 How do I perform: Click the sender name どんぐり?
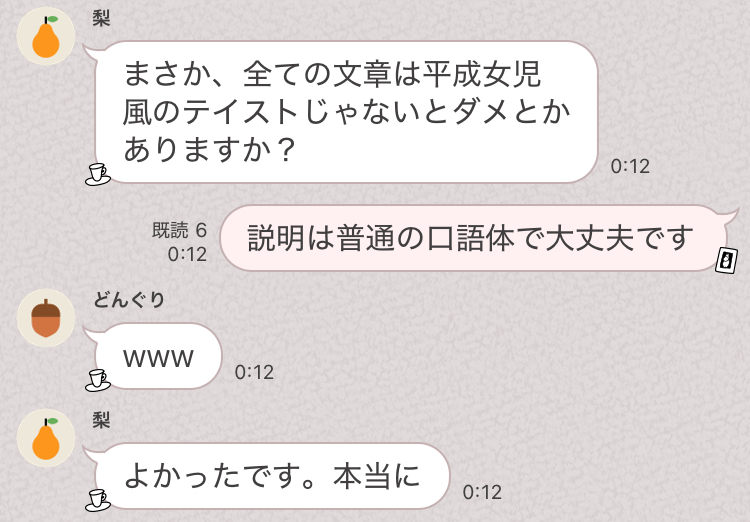[x=129, y=300]
